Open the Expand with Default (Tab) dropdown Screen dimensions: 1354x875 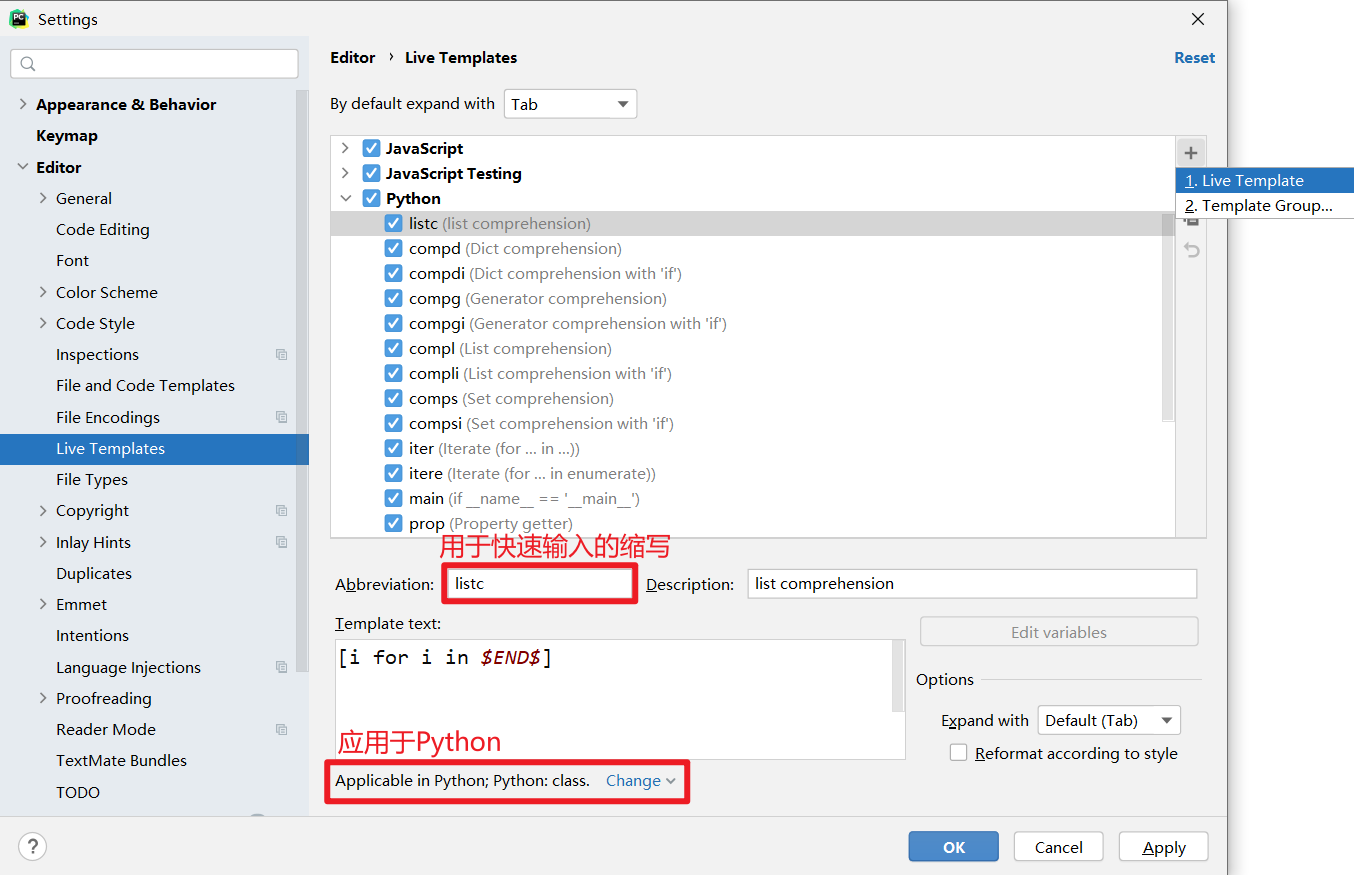point(1108,720)
